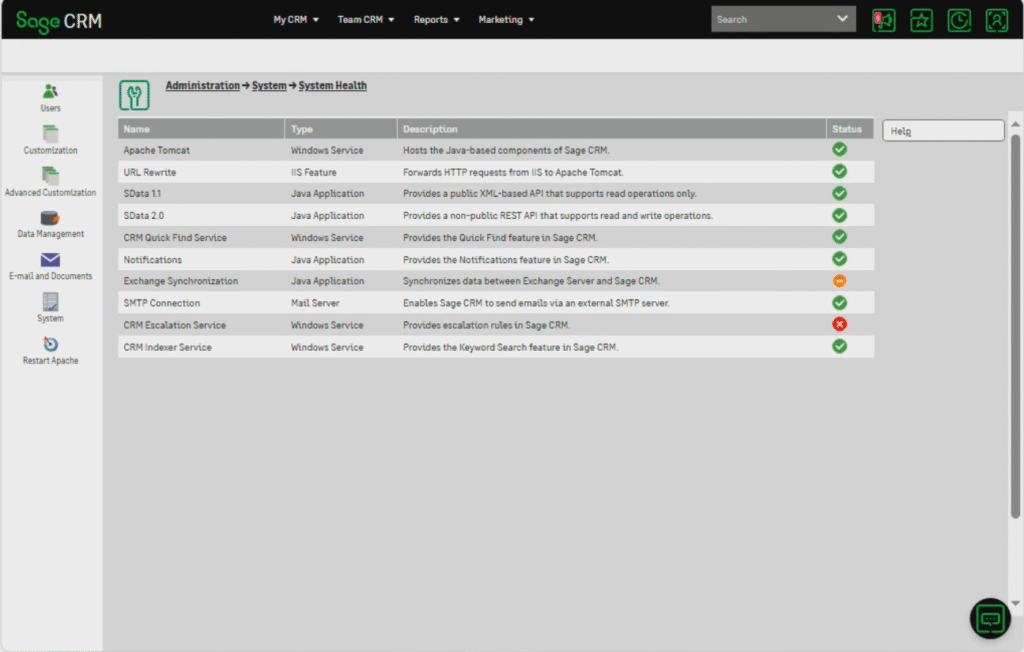This screenshot has height=652, width=1024.
Task: Click 'Provides the Keyword Search feature' description
Action: point(511,348)
